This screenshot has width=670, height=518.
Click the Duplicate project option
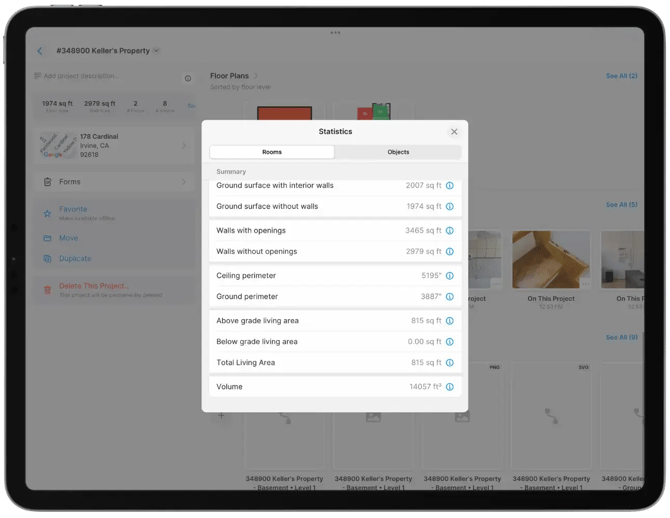pyautogui.click(x=75, y=259)
